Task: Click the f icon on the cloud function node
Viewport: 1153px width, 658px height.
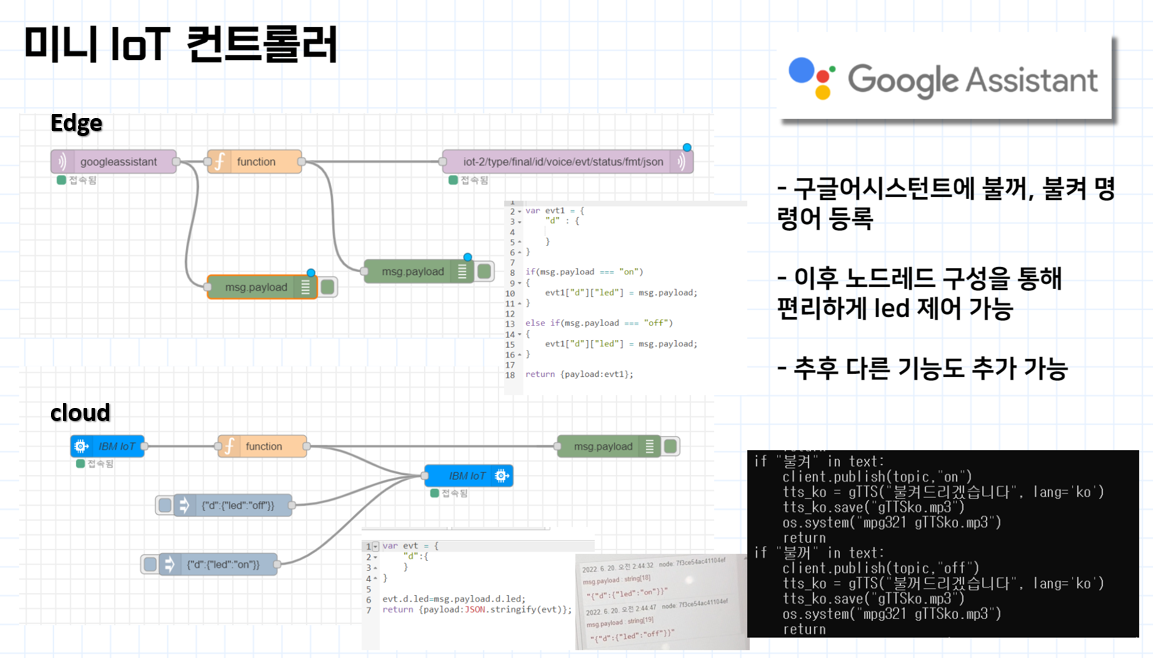Action: pyautogui.click(x=227, y=446)
